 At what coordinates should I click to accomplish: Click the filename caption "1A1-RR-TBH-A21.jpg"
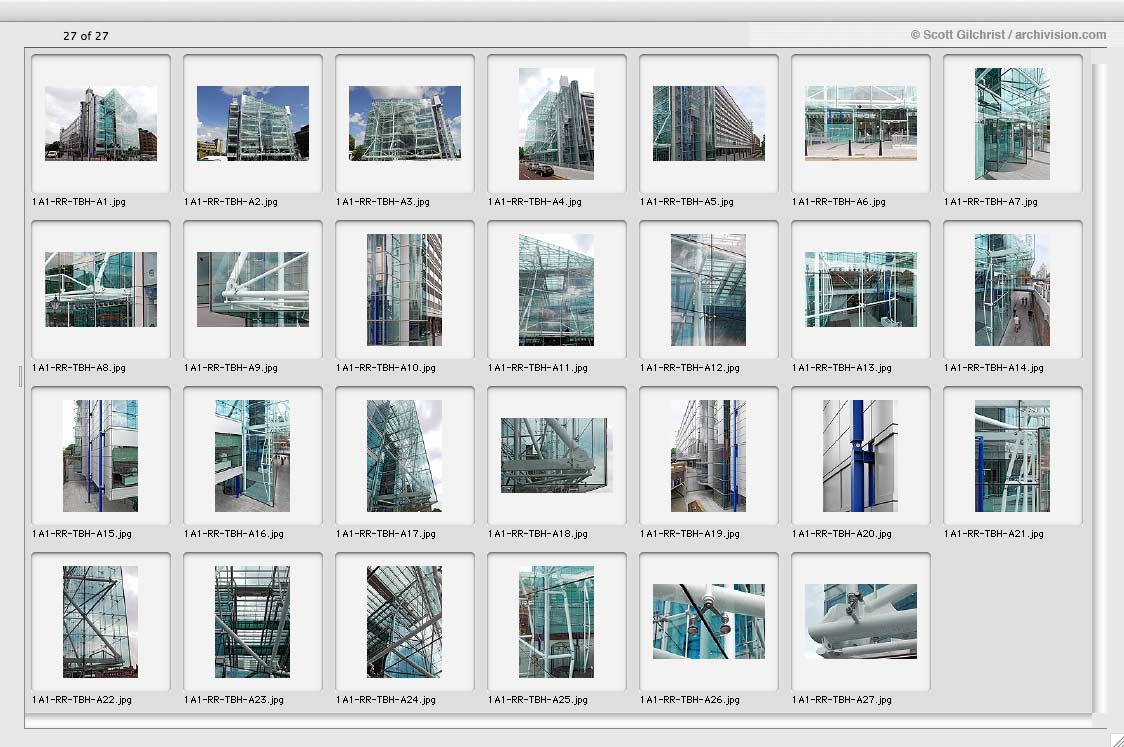pos(994,534)
